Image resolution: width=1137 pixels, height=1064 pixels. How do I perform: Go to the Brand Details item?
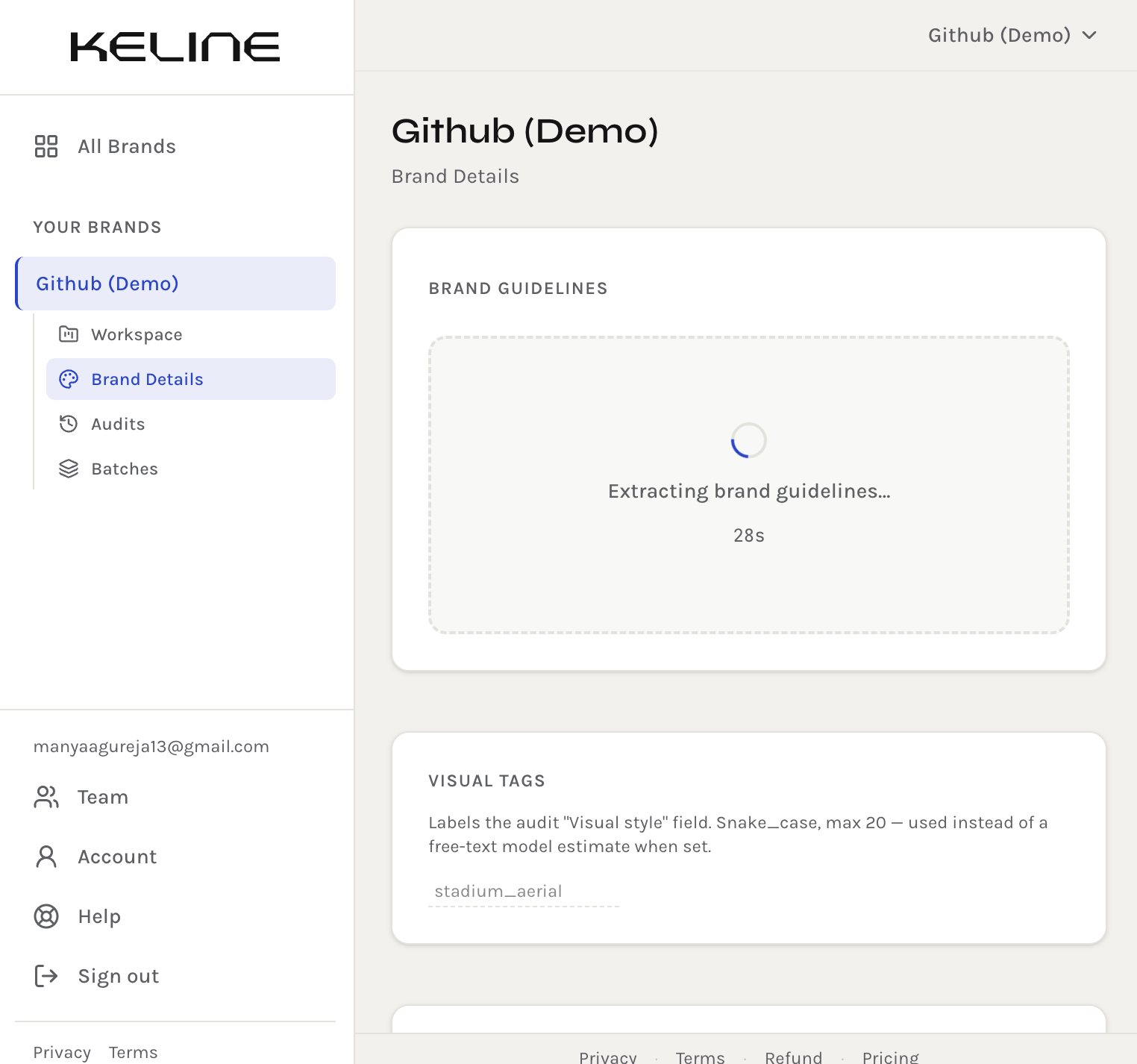(191, 379)
